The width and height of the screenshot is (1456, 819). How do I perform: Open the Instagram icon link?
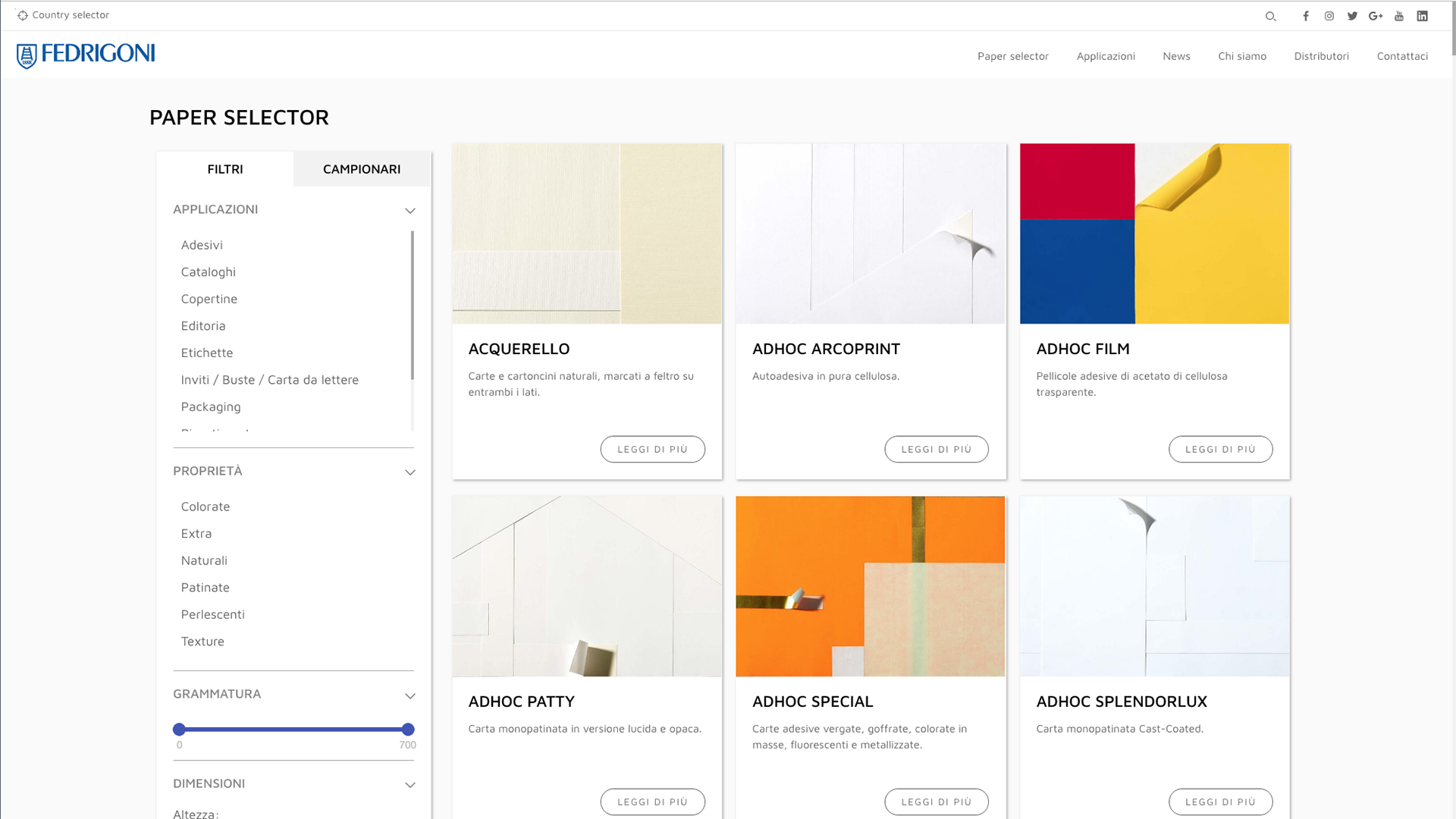tap(1329, 16)
